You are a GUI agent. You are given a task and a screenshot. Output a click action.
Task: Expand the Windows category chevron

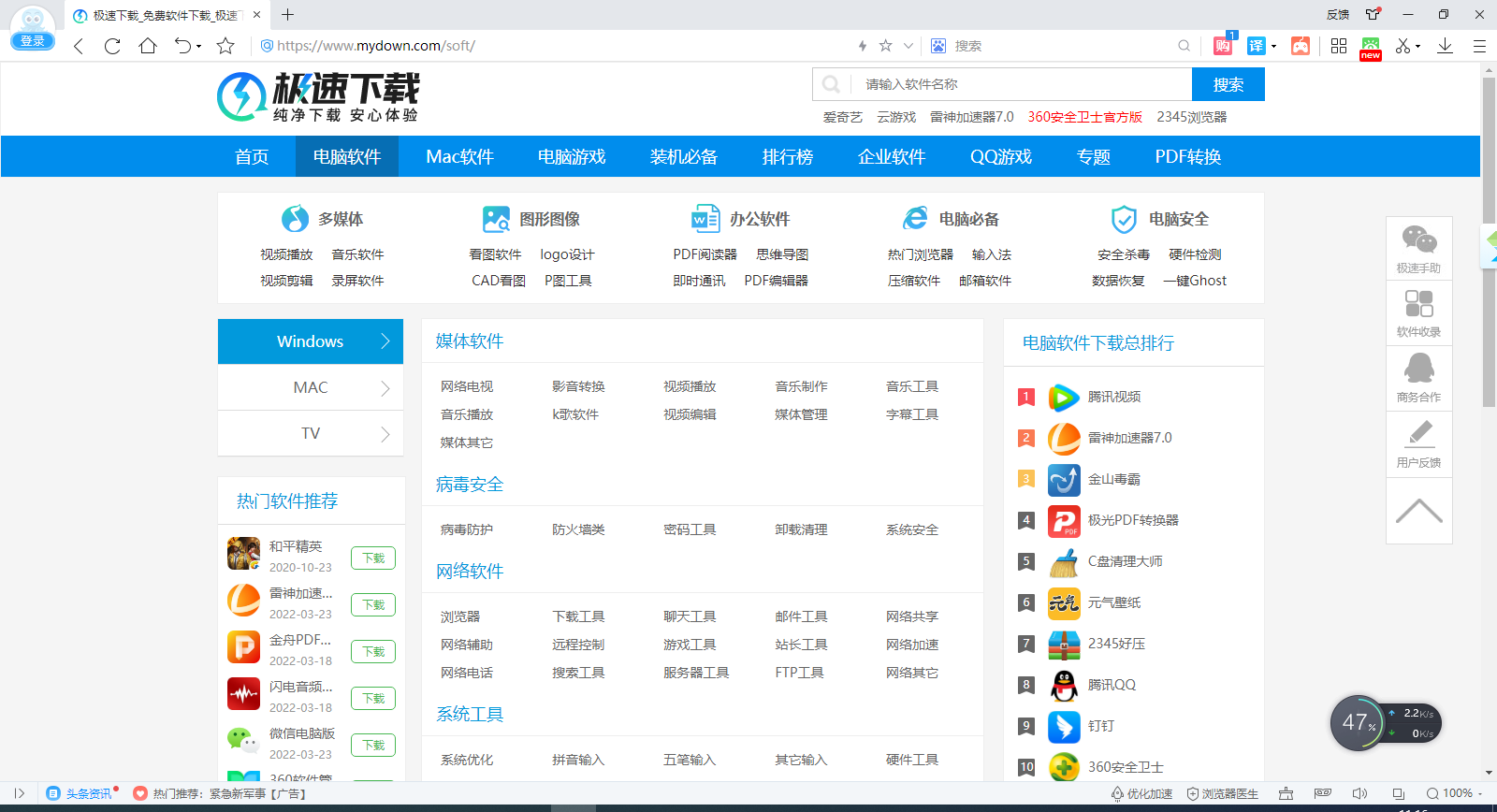coord(385,341)
